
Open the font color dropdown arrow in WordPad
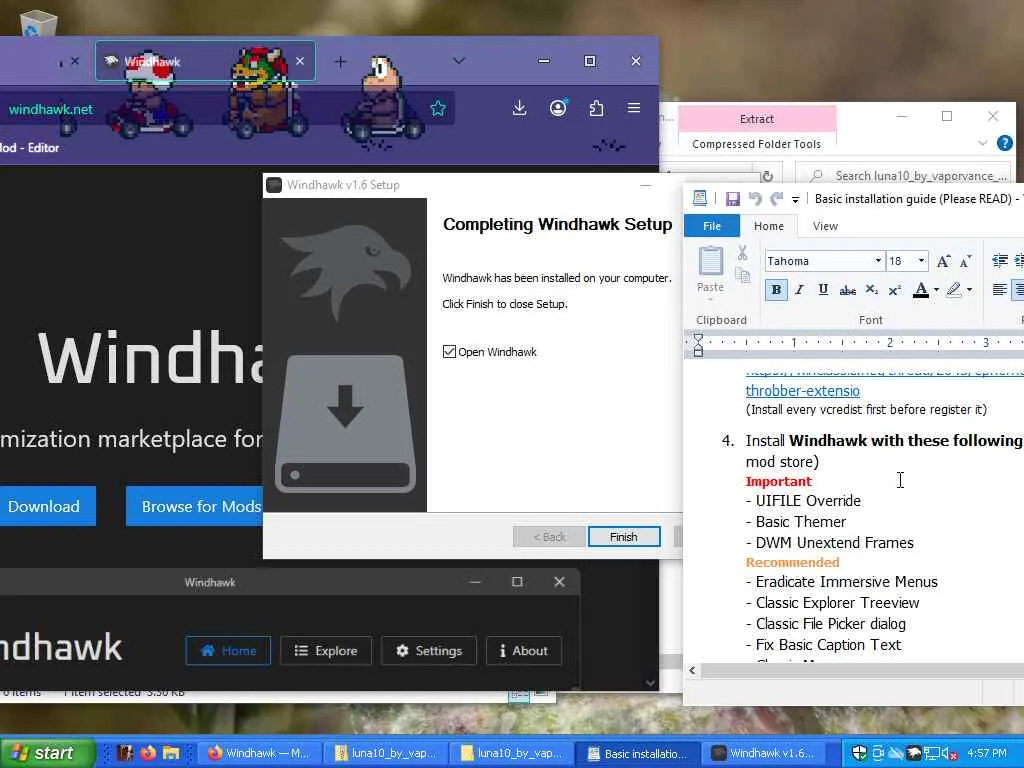pos(936,290)
